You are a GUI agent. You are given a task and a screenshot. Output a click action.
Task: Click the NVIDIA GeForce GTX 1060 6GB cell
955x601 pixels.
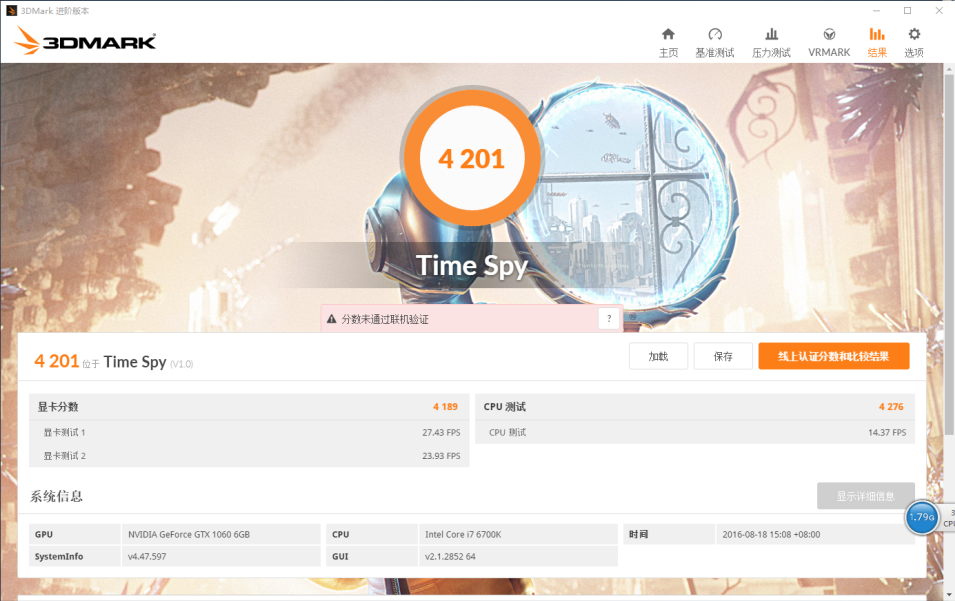click(x=221, y=534)
